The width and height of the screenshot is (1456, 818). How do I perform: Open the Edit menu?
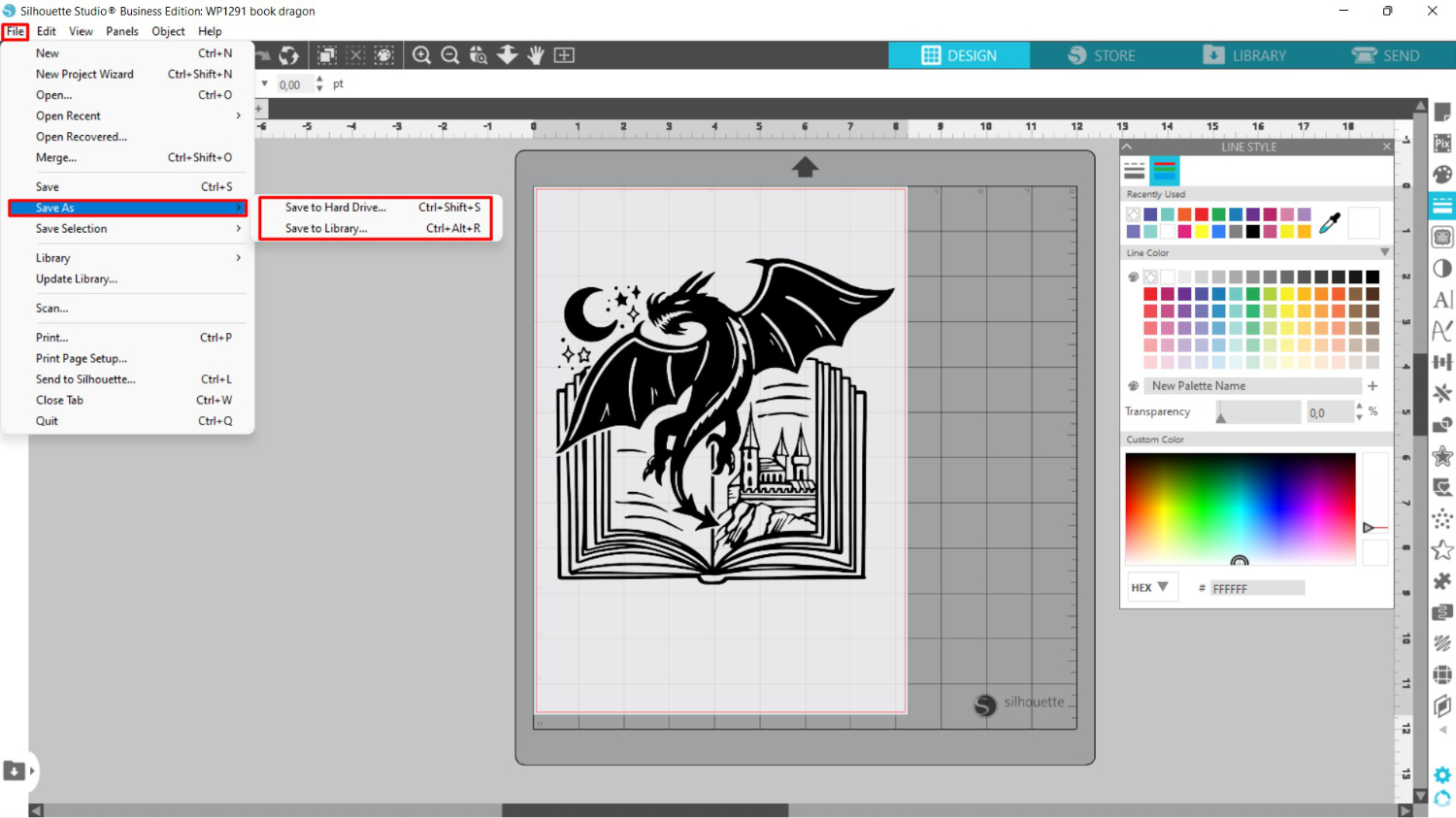click(x=47, y=31)
